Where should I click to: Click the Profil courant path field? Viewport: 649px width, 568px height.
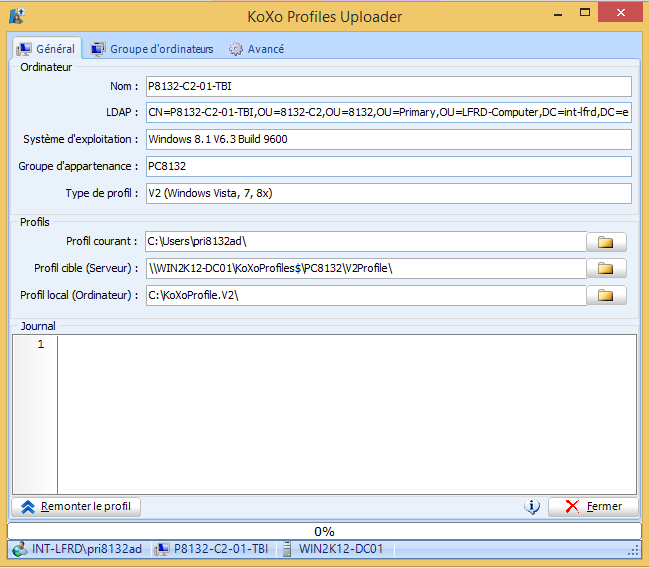366,242
